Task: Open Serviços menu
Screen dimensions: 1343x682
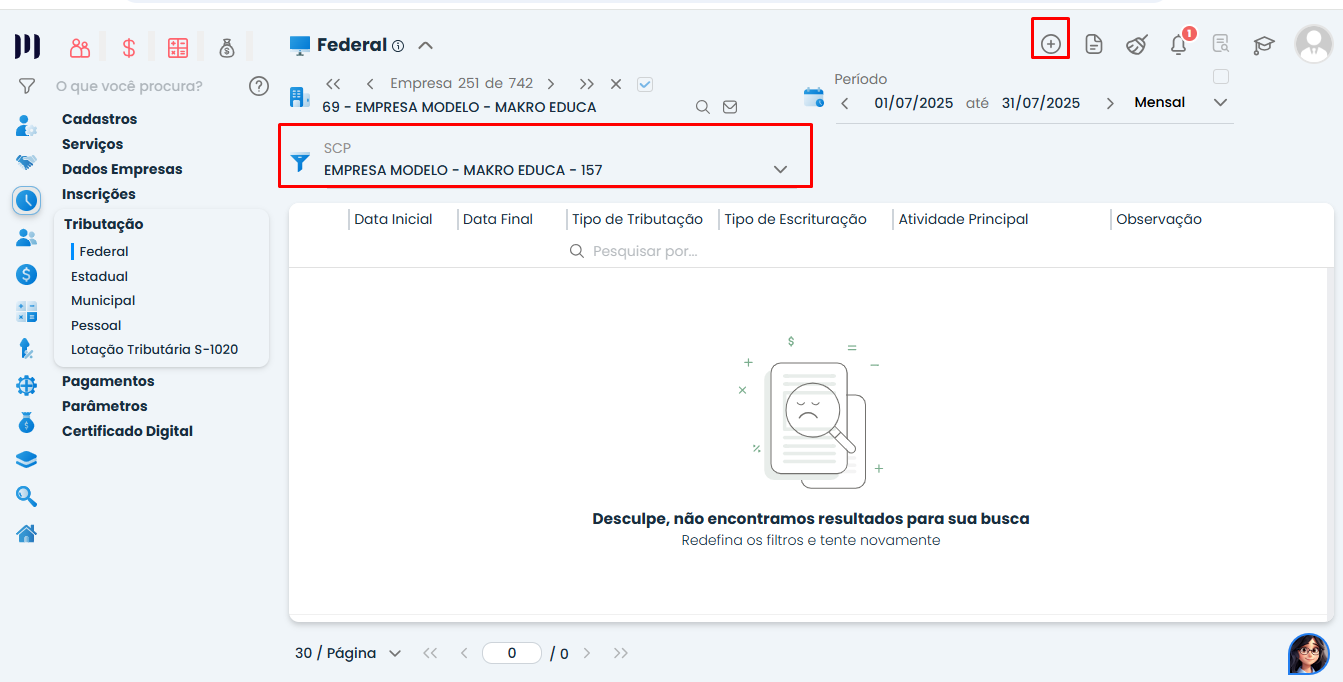Action: [93, 144]
